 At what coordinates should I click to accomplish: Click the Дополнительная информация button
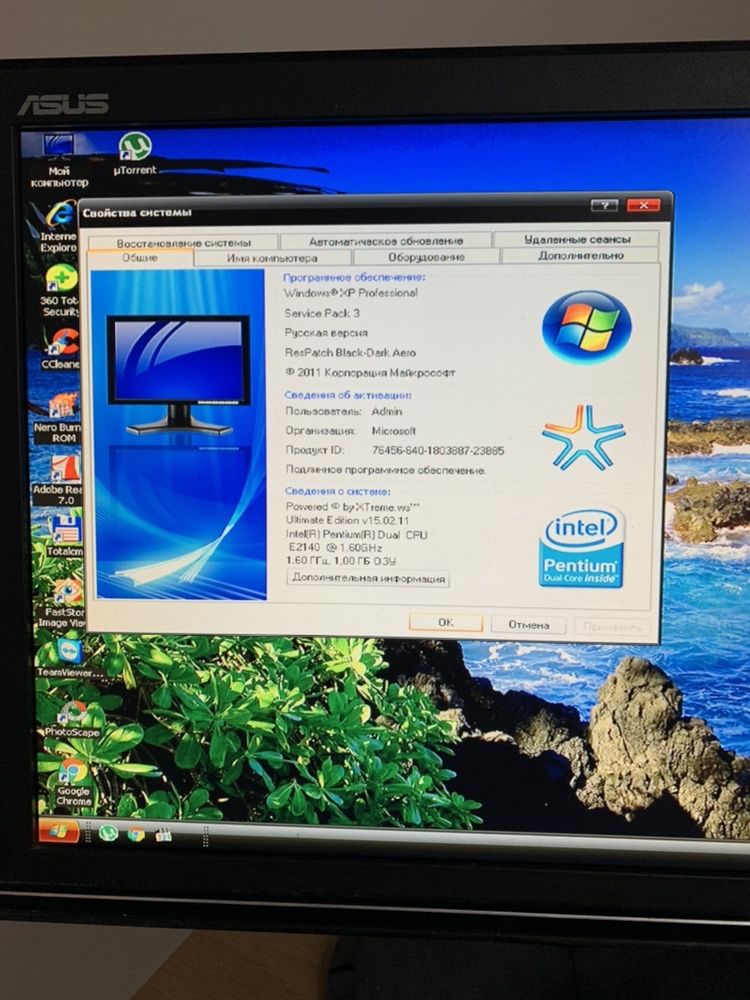(369, 578)
